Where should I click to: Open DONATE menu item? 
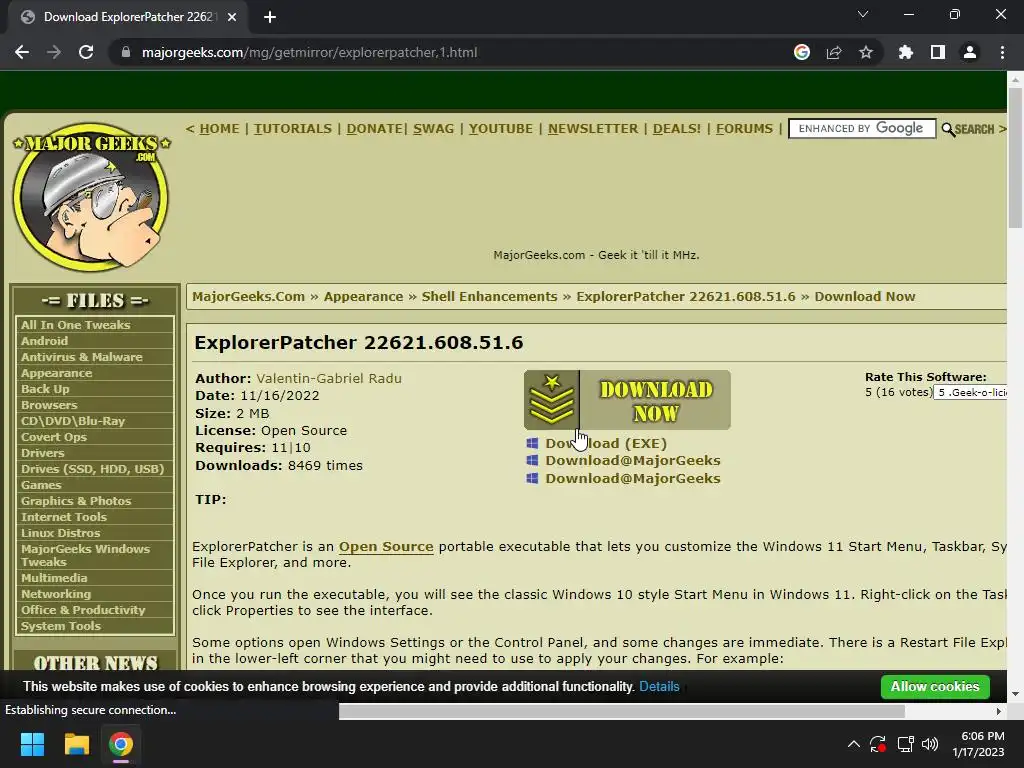pyautogui.click(x=374, y=129)
